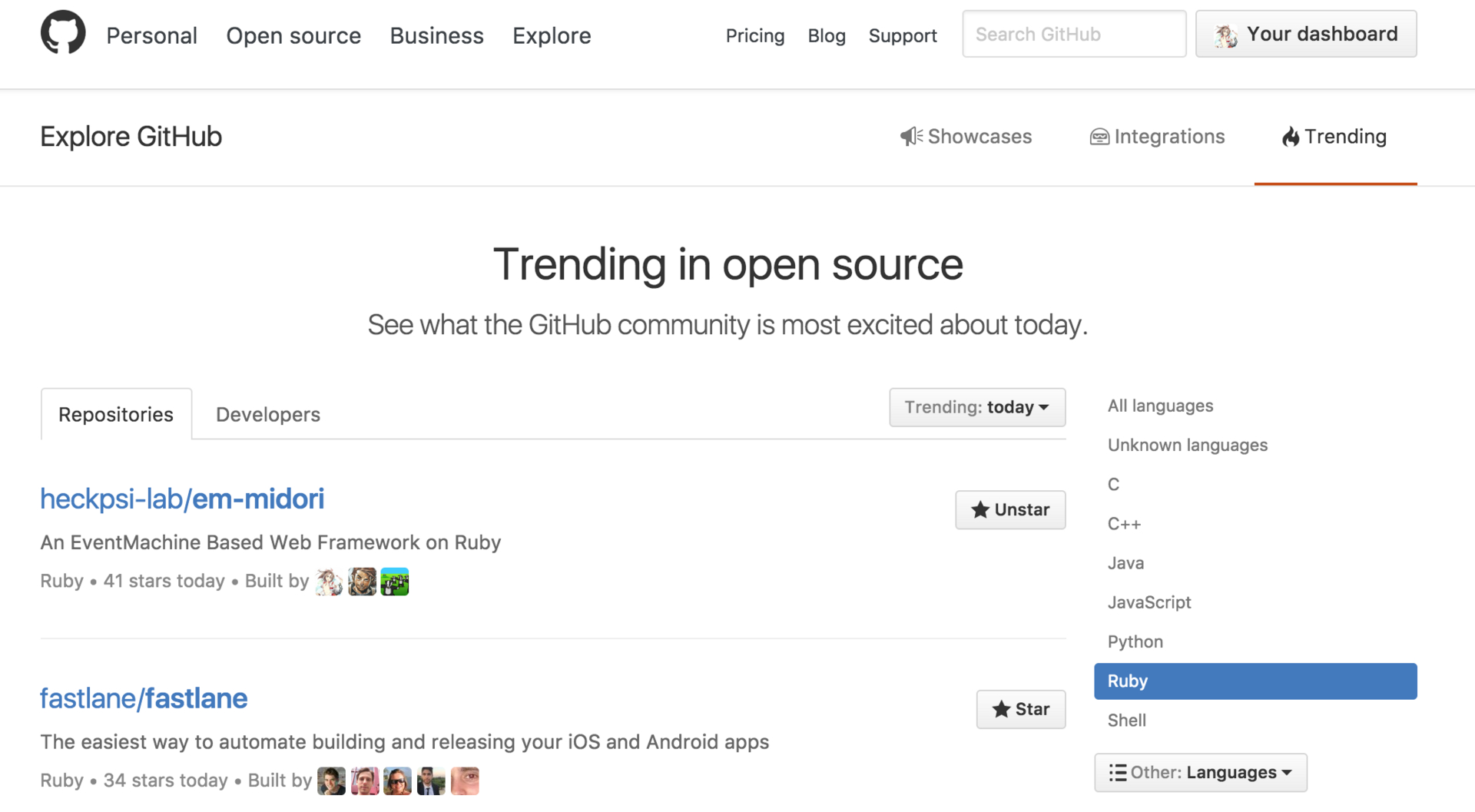
Task: Filter trending by Python
Action: tap(1135, 641)
